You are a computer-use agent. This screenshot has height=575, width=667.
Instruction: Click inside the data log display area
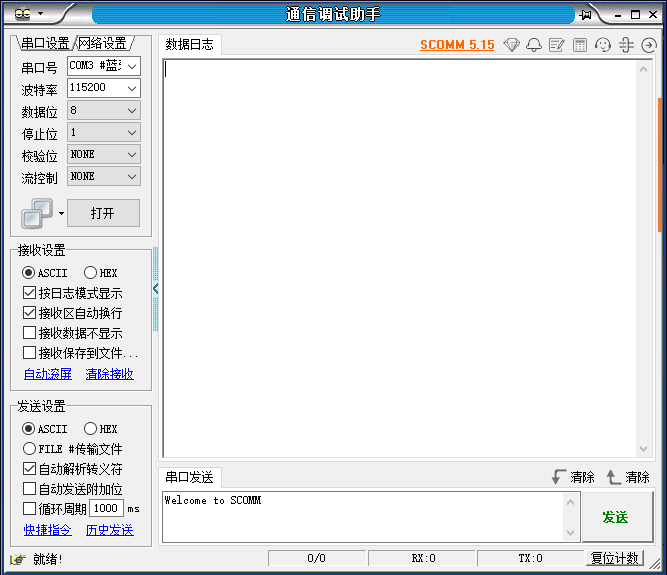(400, 259)
